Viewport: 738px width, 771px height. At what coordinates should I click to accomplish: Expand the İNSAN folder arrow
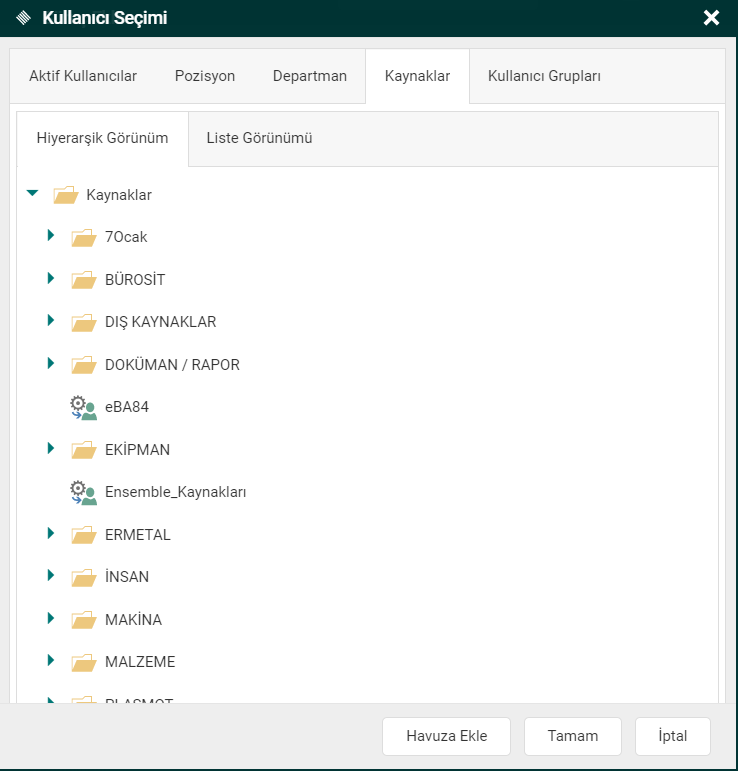coord(50,576)
